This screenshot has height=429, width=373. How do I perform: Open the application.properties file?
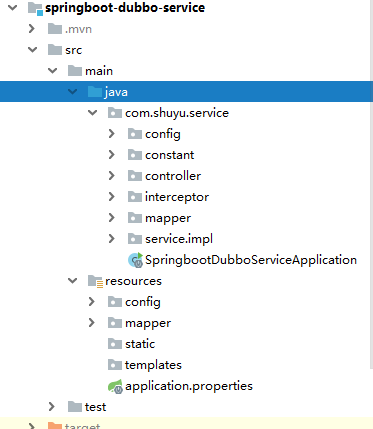tap(189, 386)
